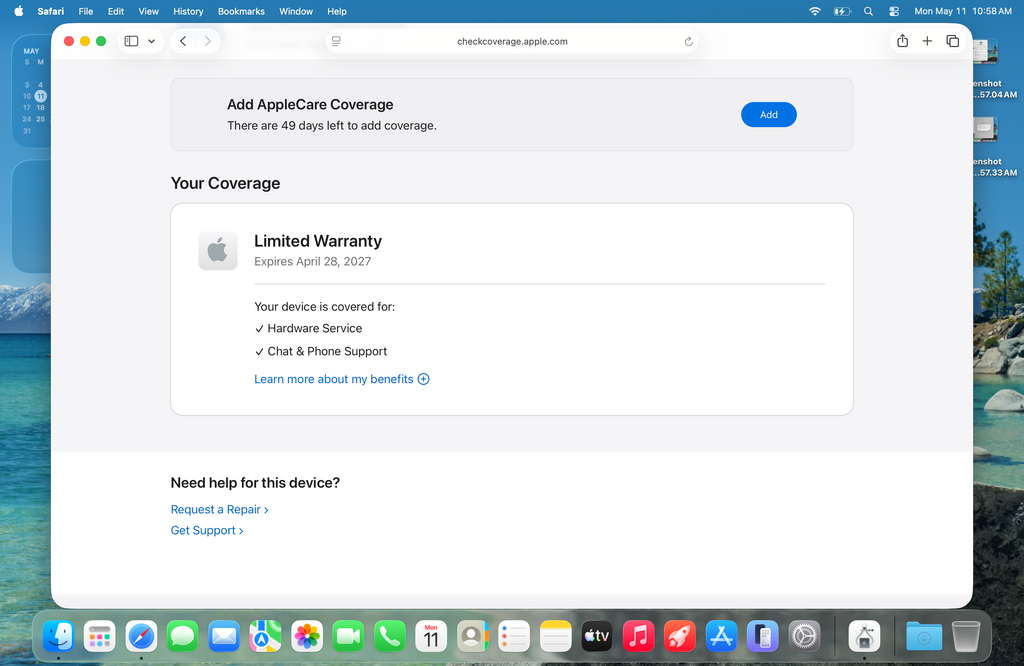Click the date and time in menu bar
1024x666 pixels.
963,11
